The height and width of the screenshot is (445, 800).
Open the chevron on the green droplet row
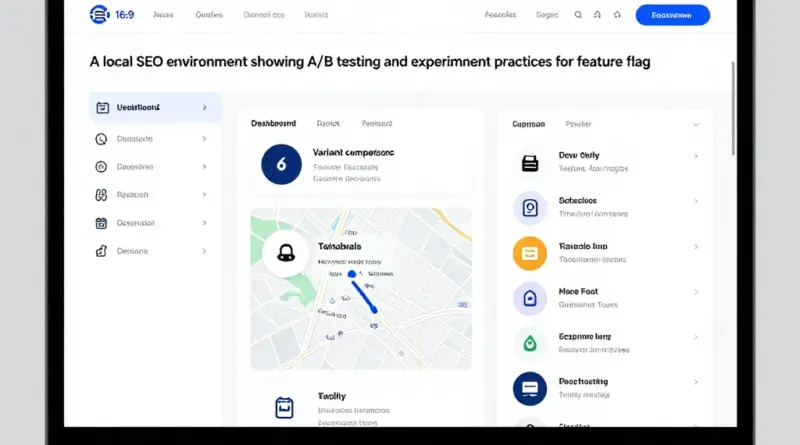tap(696, 337)
